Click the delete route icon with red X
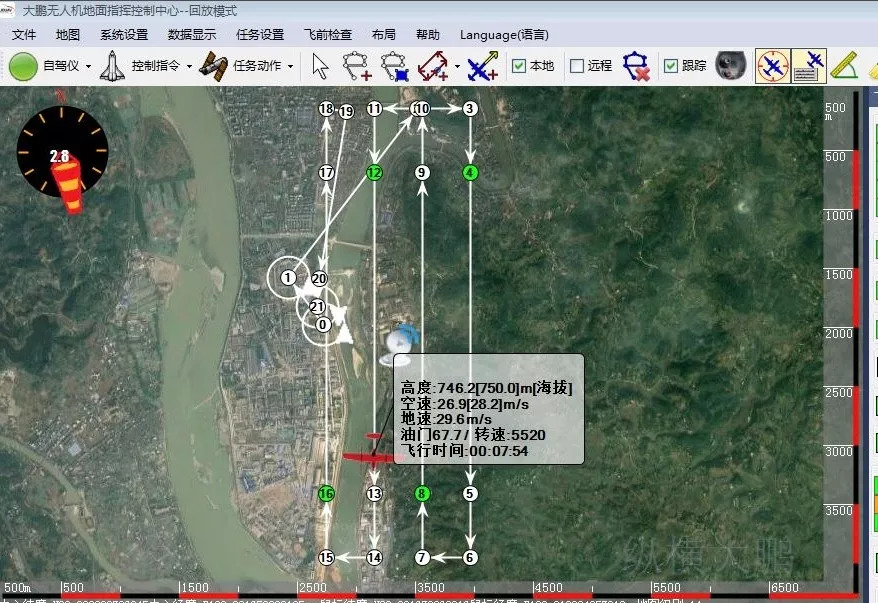 tap(636, 66)
